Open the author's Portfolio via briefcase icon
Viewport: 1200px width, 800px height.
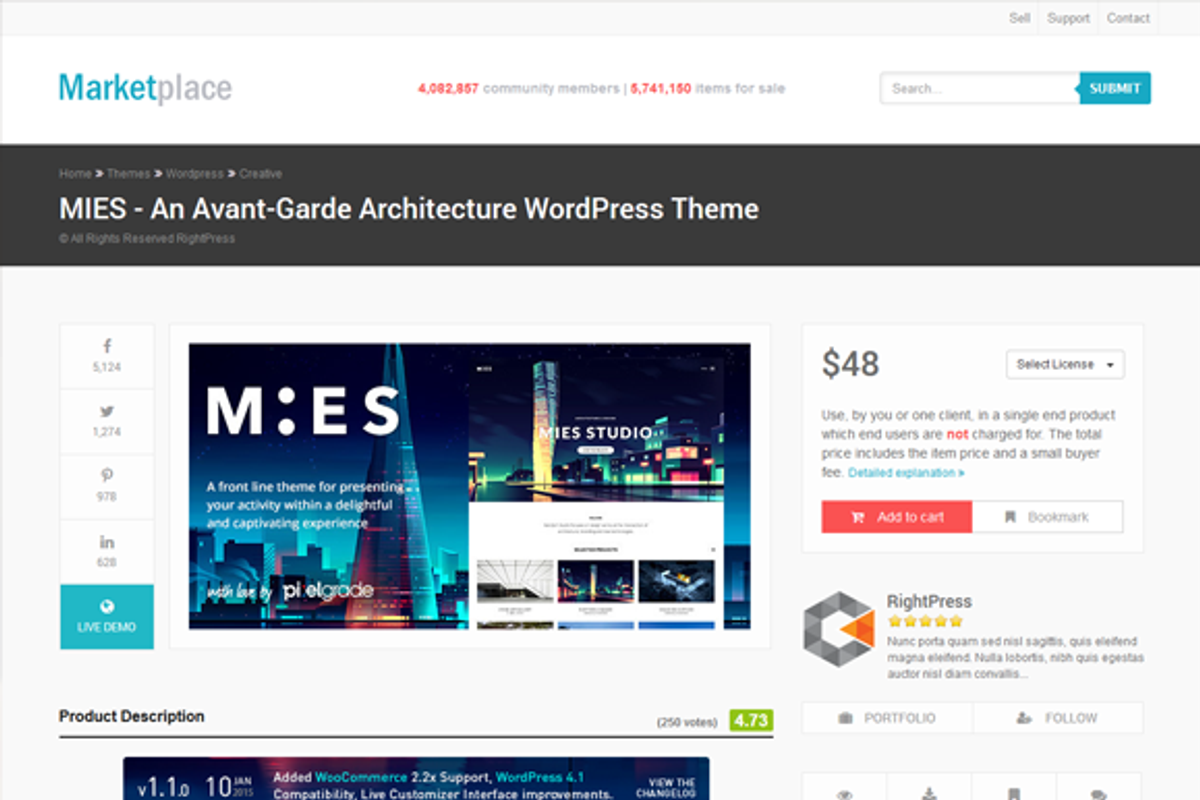tap(886, 717)
